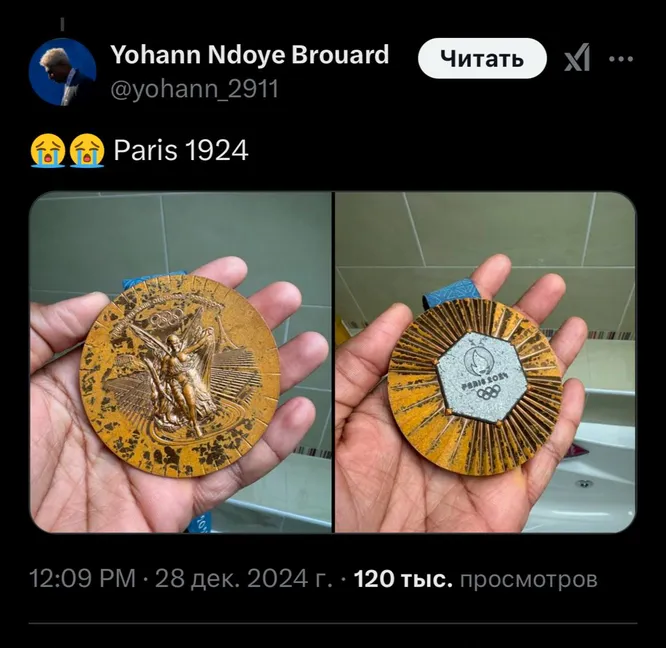Open the right photo of the medal back
The width and height of the screenshot is (666, 648).
pos(485,362)
